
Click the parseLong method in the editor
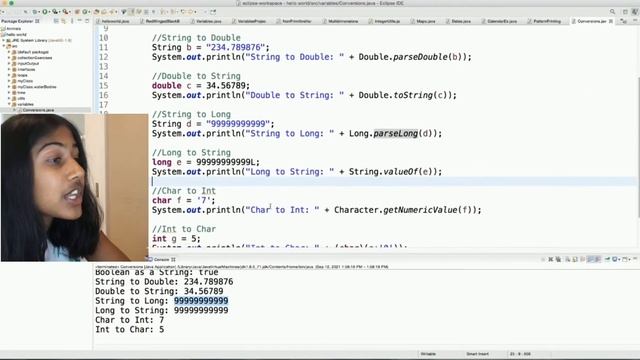(396, 133)
